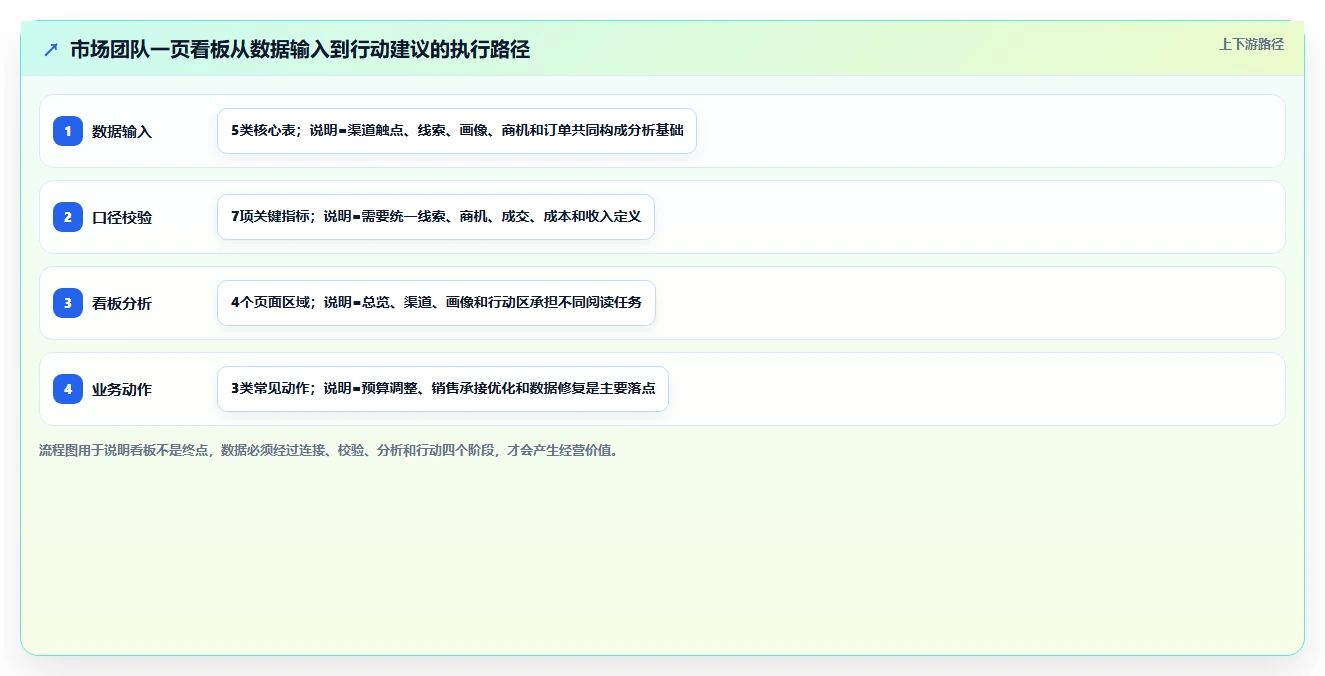
Task: Open the 4个页面区域 description box
Action: (436, 303)
